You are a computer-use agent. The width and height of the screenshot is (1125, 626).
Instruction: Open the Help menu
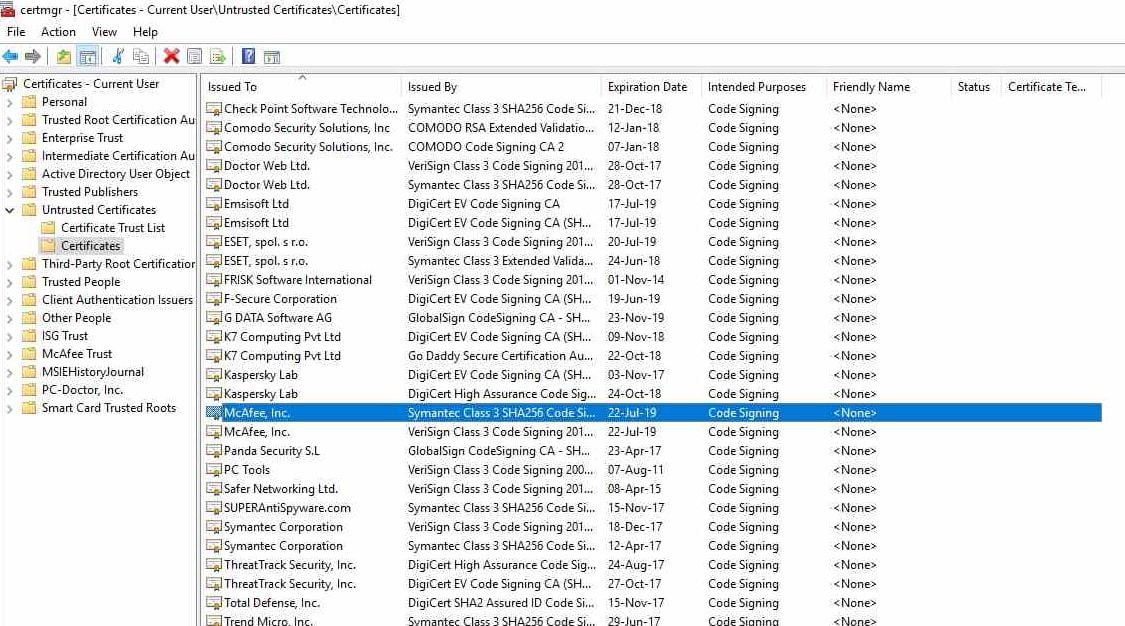point(145,32)
